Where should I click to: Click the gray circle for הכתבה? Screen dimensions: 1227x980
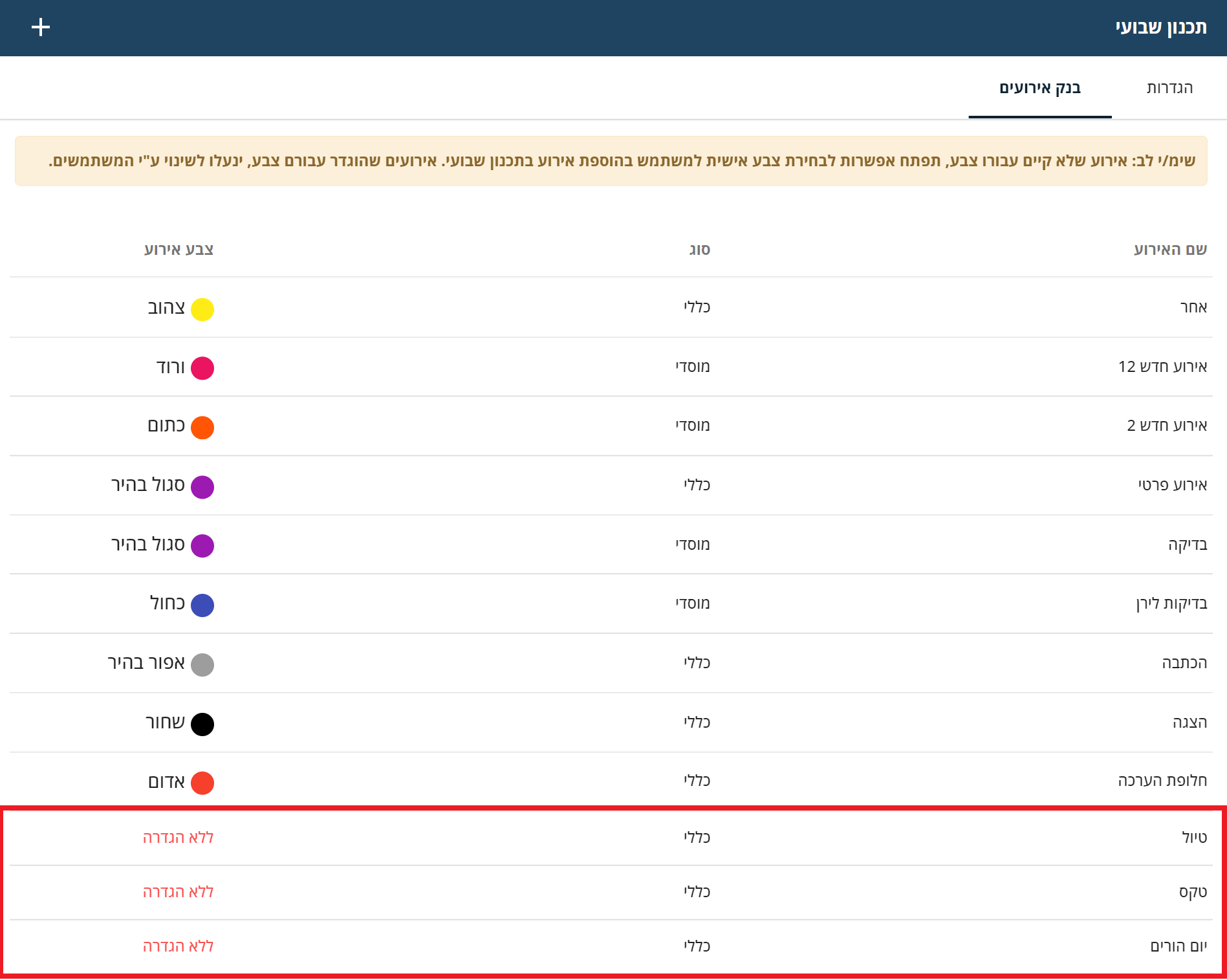(x=202, y=665)
